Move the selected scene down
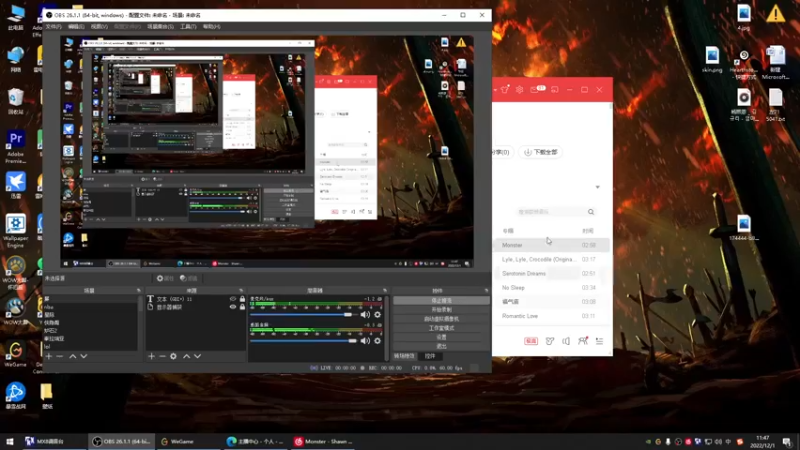The image size is (800, 450). [x=84, y=356]
